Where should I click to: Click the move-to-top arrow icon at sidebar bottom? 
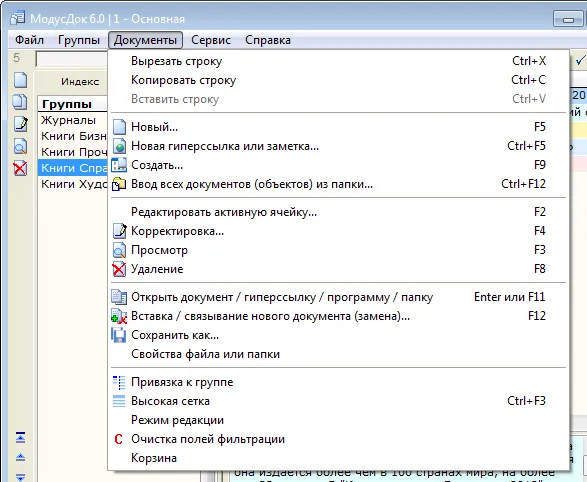point(20,437)
